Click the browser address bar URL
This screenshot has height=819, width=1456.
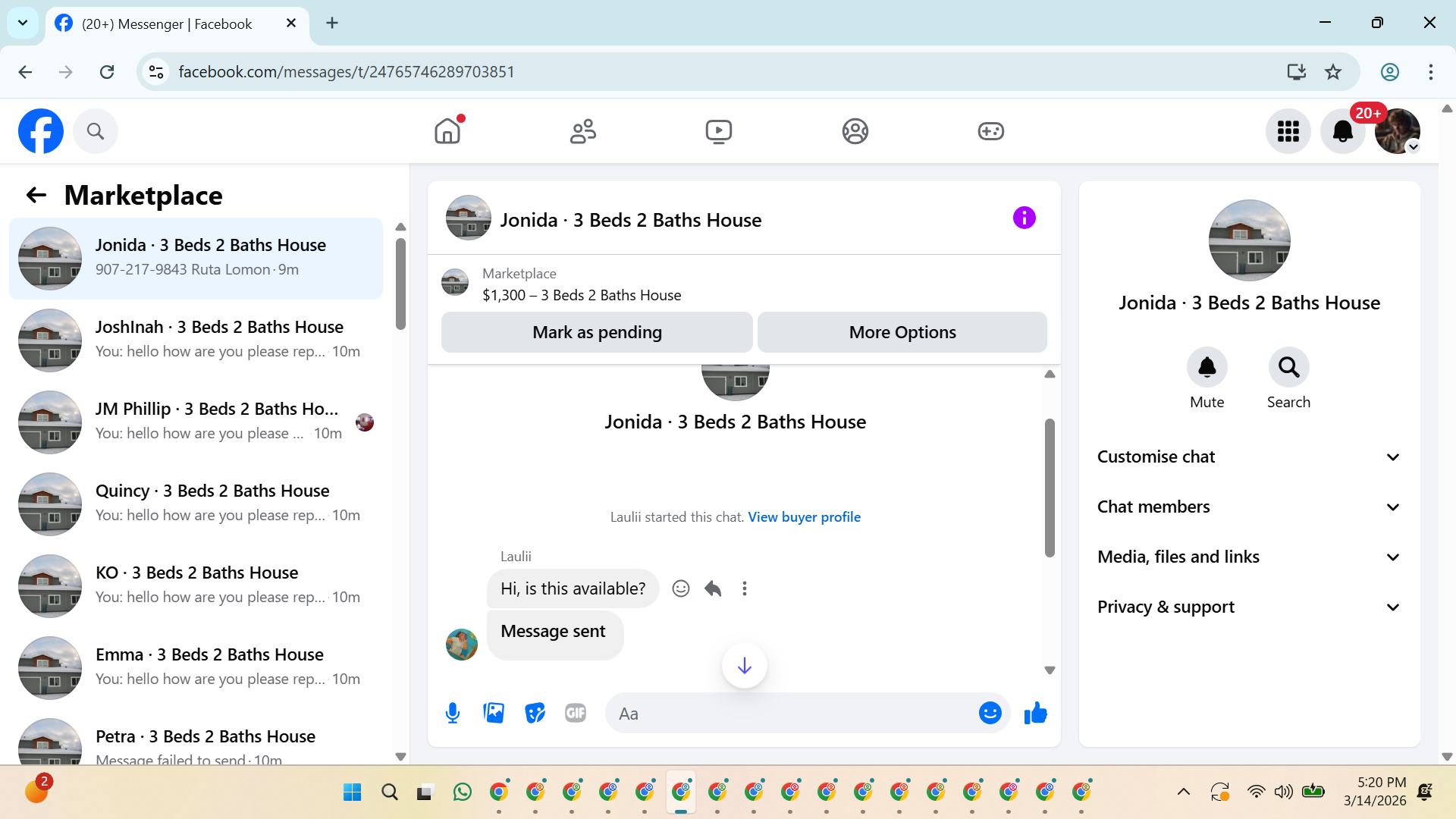[x=347, y=72]
